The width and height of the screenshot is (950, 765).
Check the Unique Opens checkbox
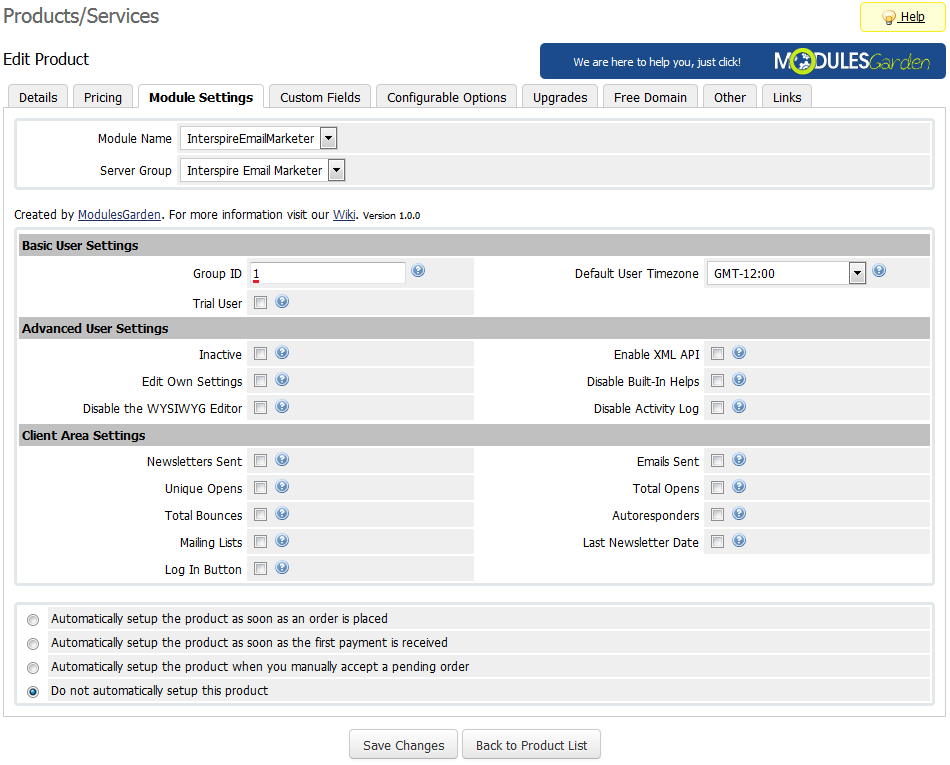tap(261, 488)
